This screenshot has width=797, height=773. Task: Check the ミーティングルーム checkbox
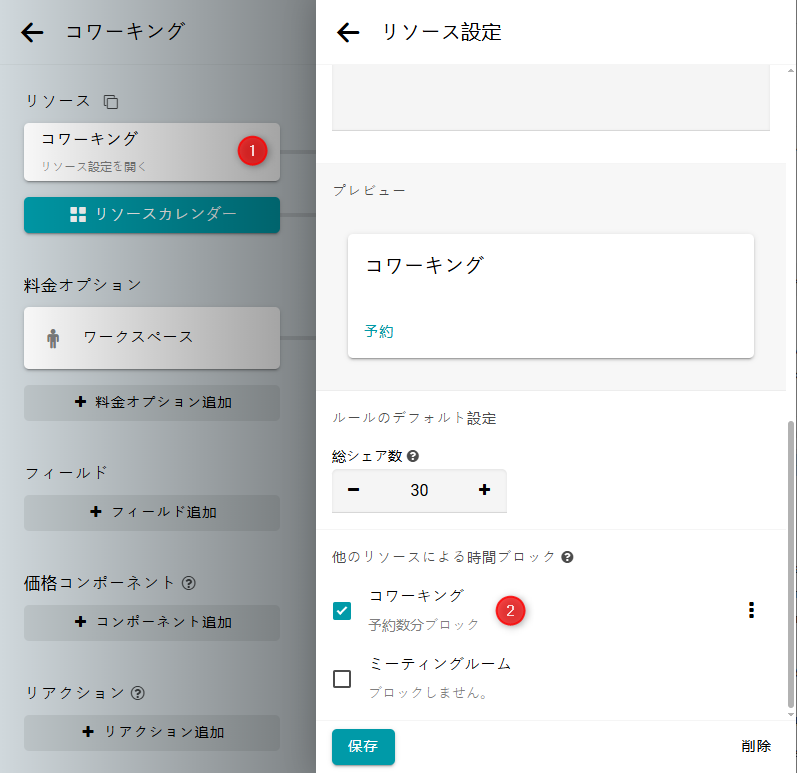pos(342,679)
